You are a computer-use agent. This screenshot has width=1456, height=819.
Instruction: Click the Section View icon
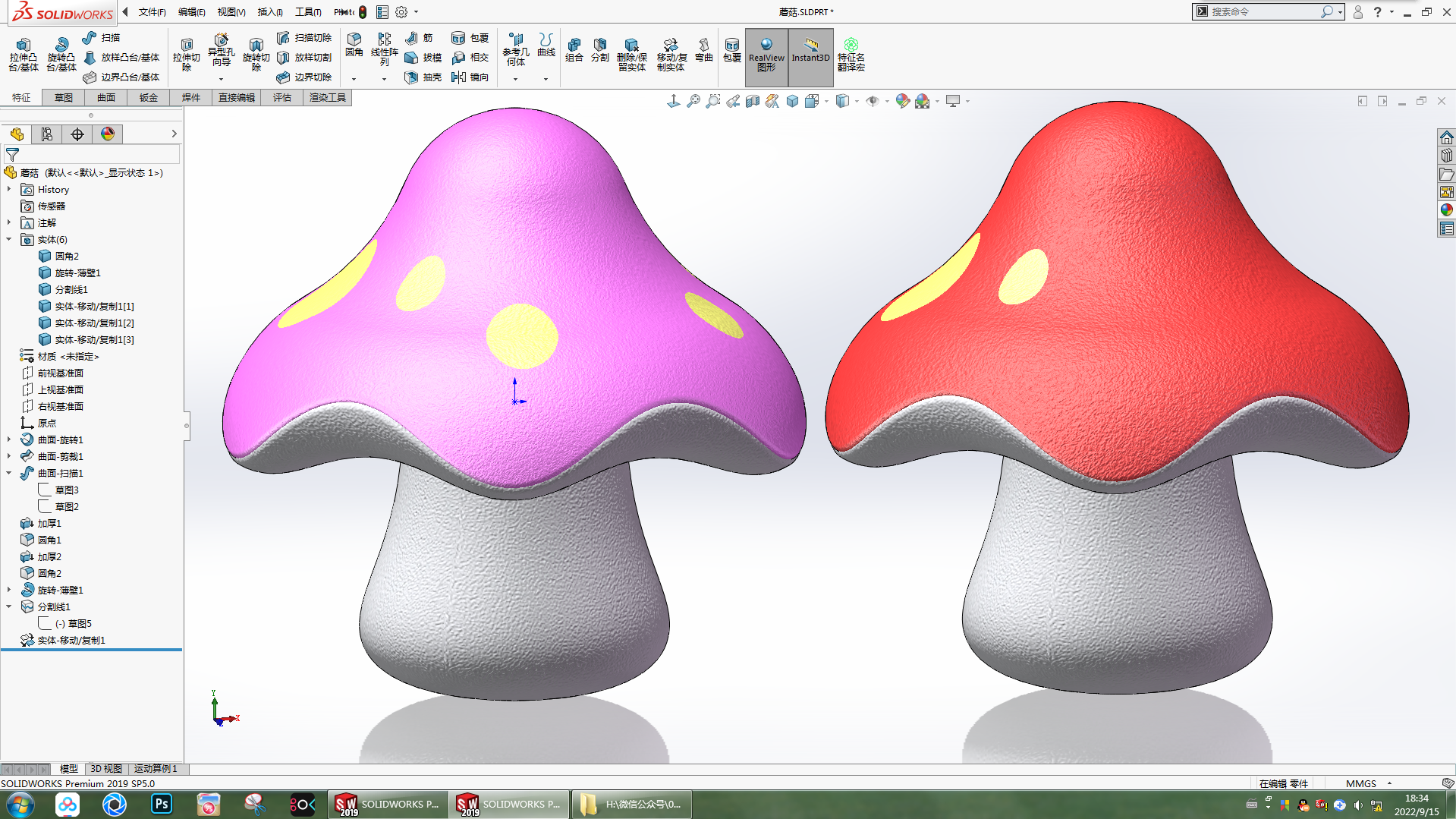click(x=753, y=101)
